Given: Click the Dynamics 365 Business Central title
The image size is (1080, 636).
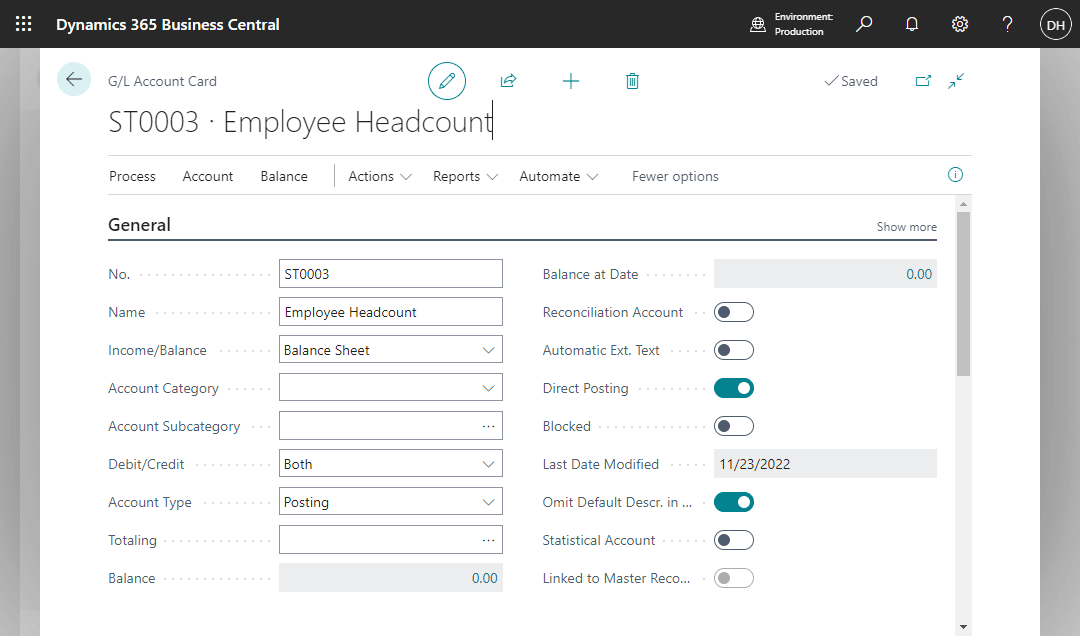Looking at the screenshot, I should pyautogui.click(x=167, y=24).
